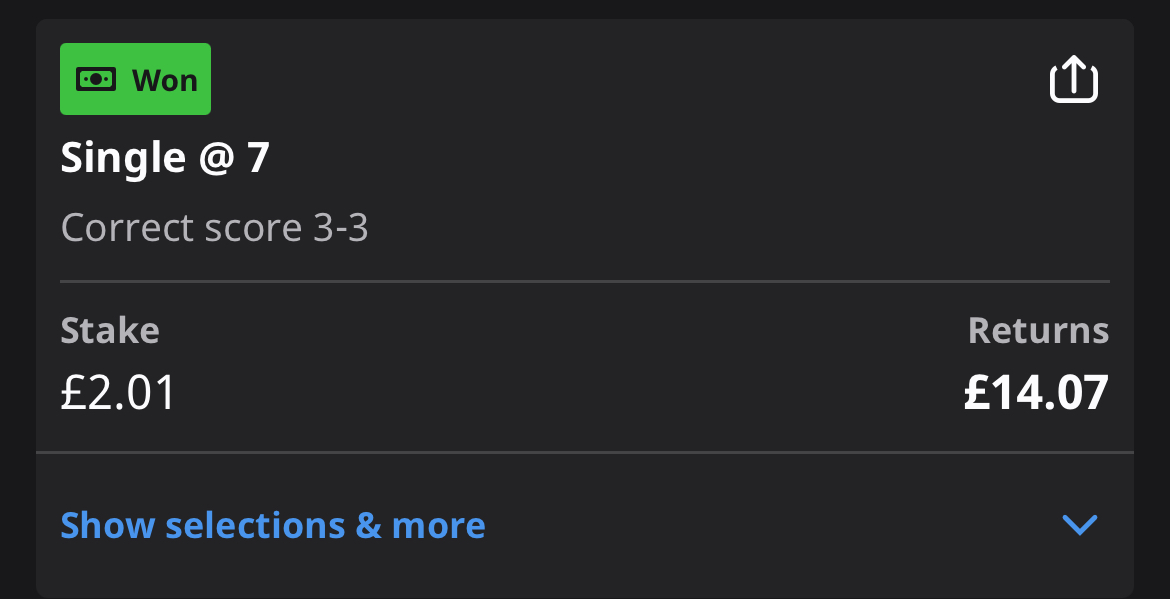Viewport: 1170px width, 599px height.
Task: Click the 3-3 score text
Action: [340, 228]
